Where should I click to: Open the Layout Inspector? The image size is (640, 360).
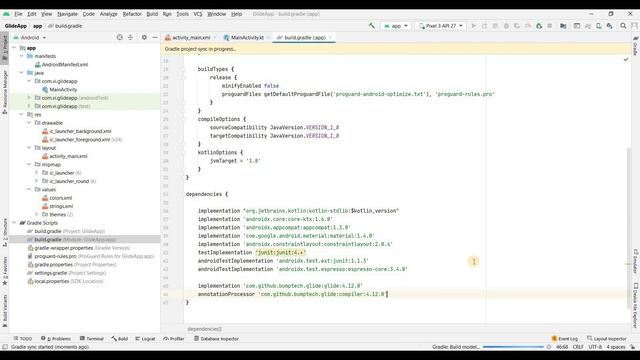coord(607,338)
